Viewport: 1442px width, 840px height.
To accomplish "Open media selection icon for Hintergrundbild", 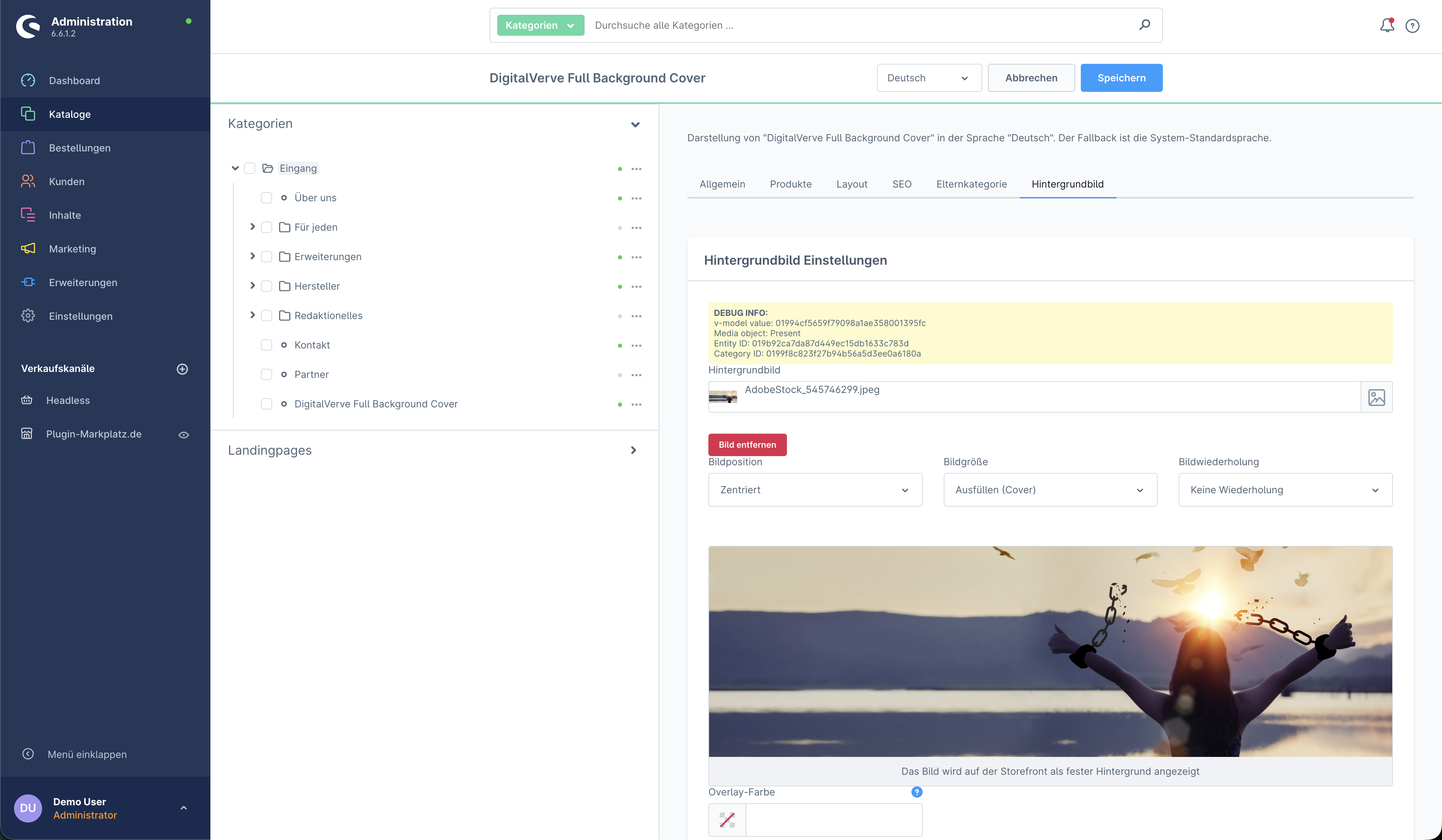I will pos(1376,397).
